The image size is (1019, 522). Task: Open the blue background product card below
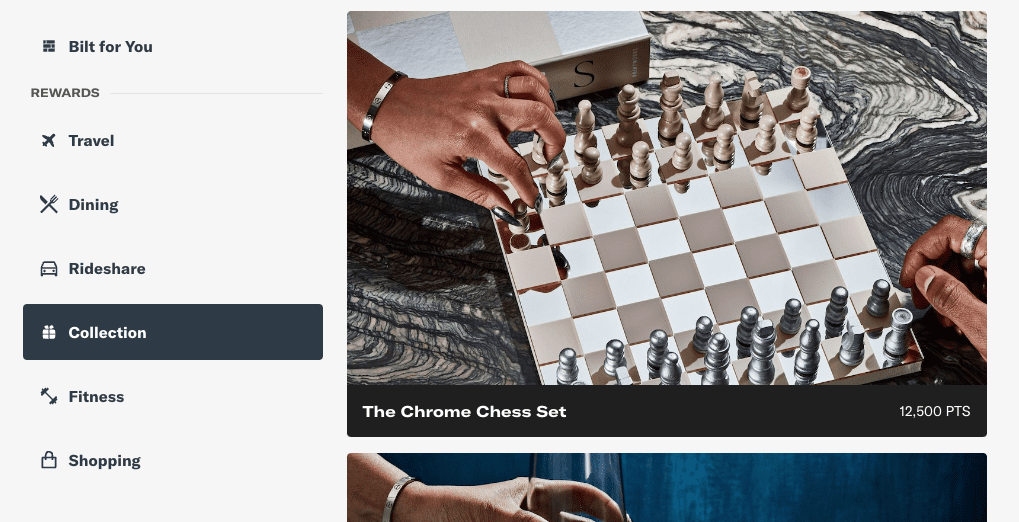[667, 488]
